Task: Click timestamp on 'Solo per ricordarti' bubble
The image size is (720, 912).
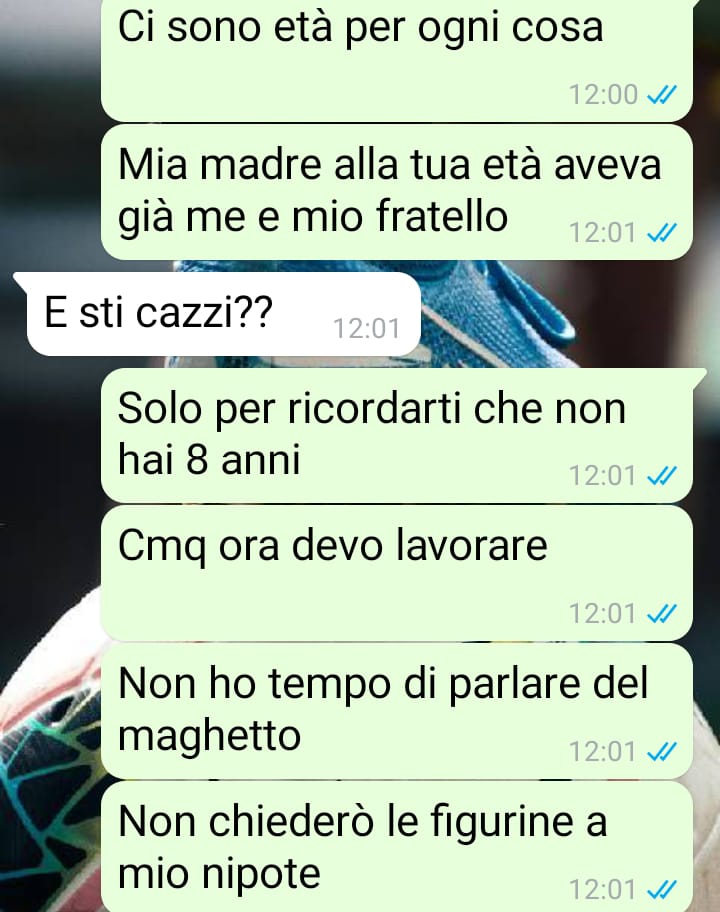Action: coord(603,476)
